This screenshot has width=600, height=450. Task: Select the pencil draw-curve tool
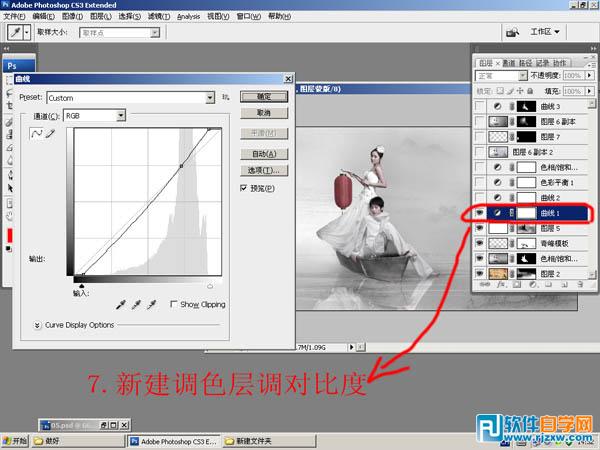50,134
